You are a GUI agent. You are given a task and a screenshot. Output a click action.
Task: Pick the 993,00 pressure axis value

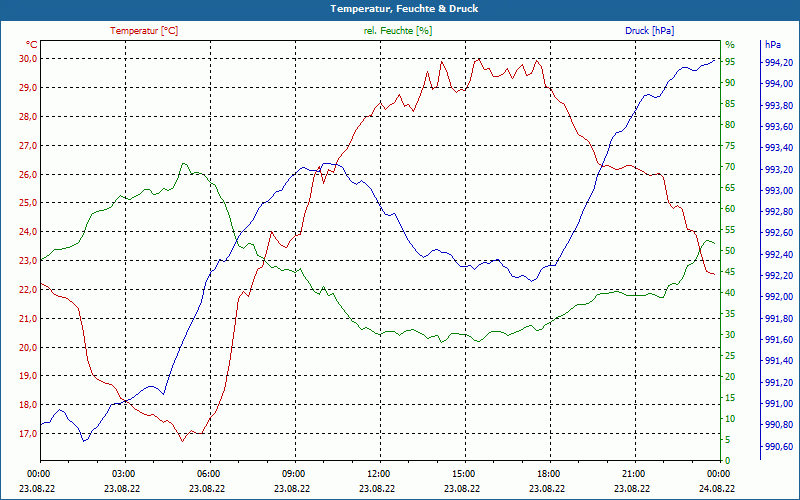(x=780, y=191)
